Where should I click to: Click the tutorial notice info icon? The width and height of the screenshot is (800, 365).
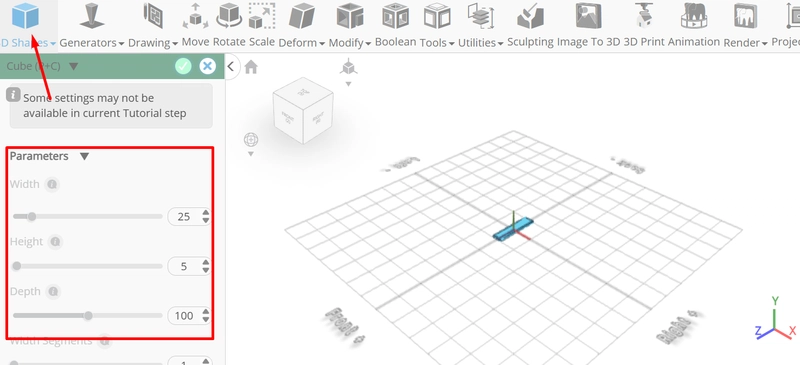[x=13, y=94]
